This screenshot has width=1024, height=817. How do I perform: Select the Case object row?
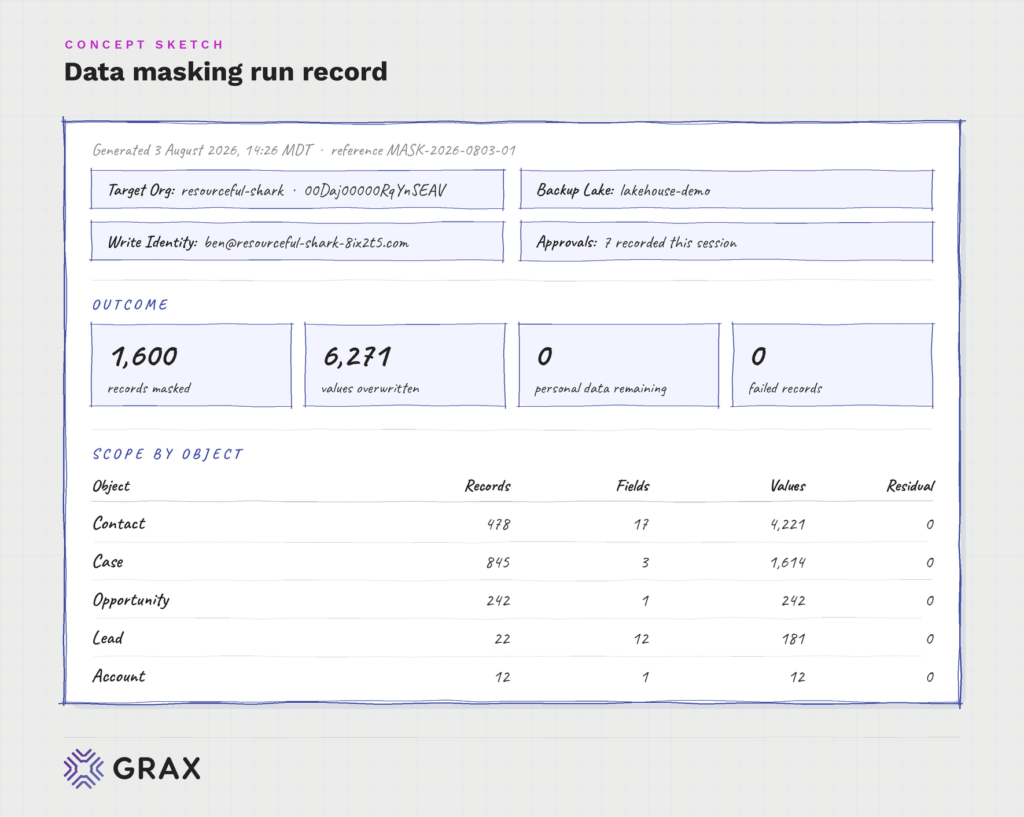pos(513,562)
